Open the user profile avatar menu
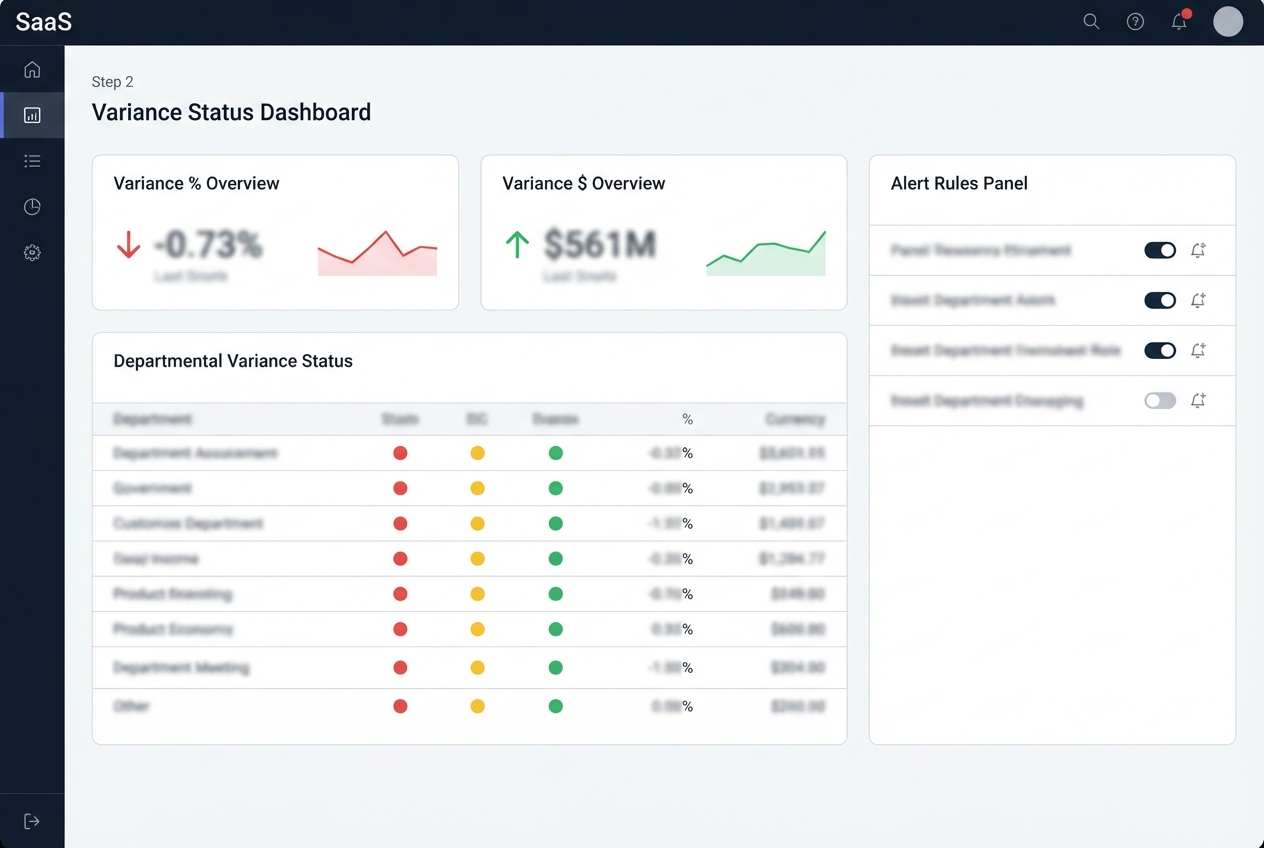This screenshot has height=848, width=1264. tap(1228, 21)
